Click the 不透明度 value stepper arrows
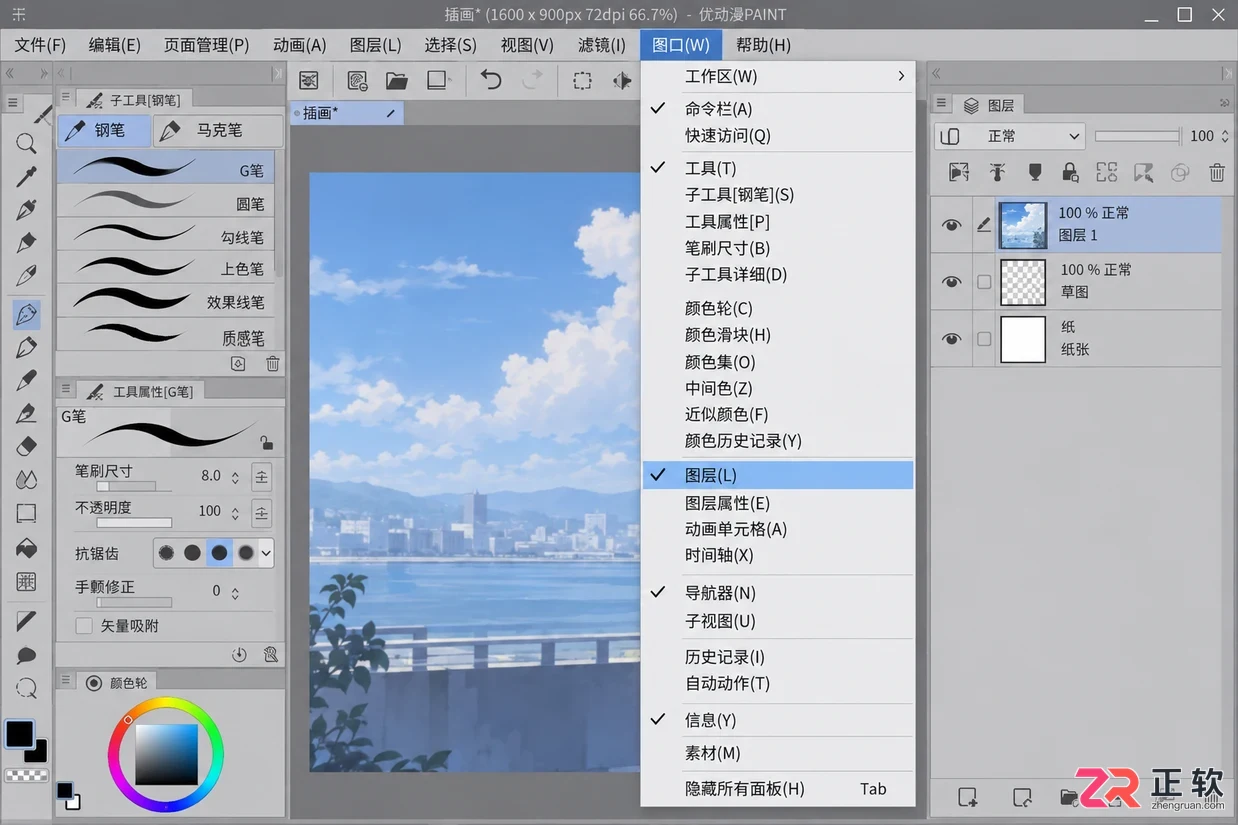Screen dimensions: 1238x825 [235, 512]
